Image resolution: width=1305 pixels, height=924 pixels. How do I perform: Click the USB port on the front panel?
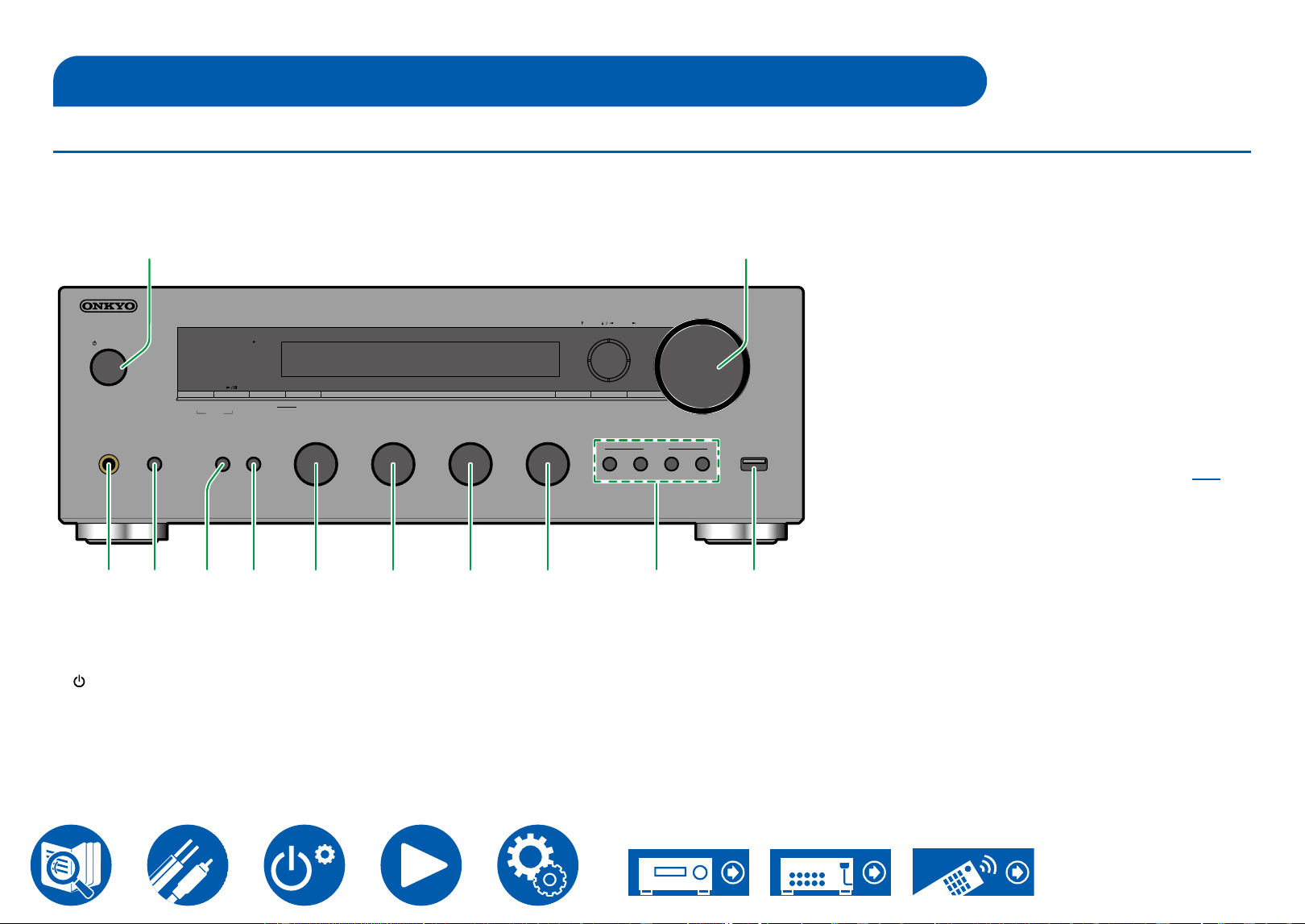coord(754,464)
